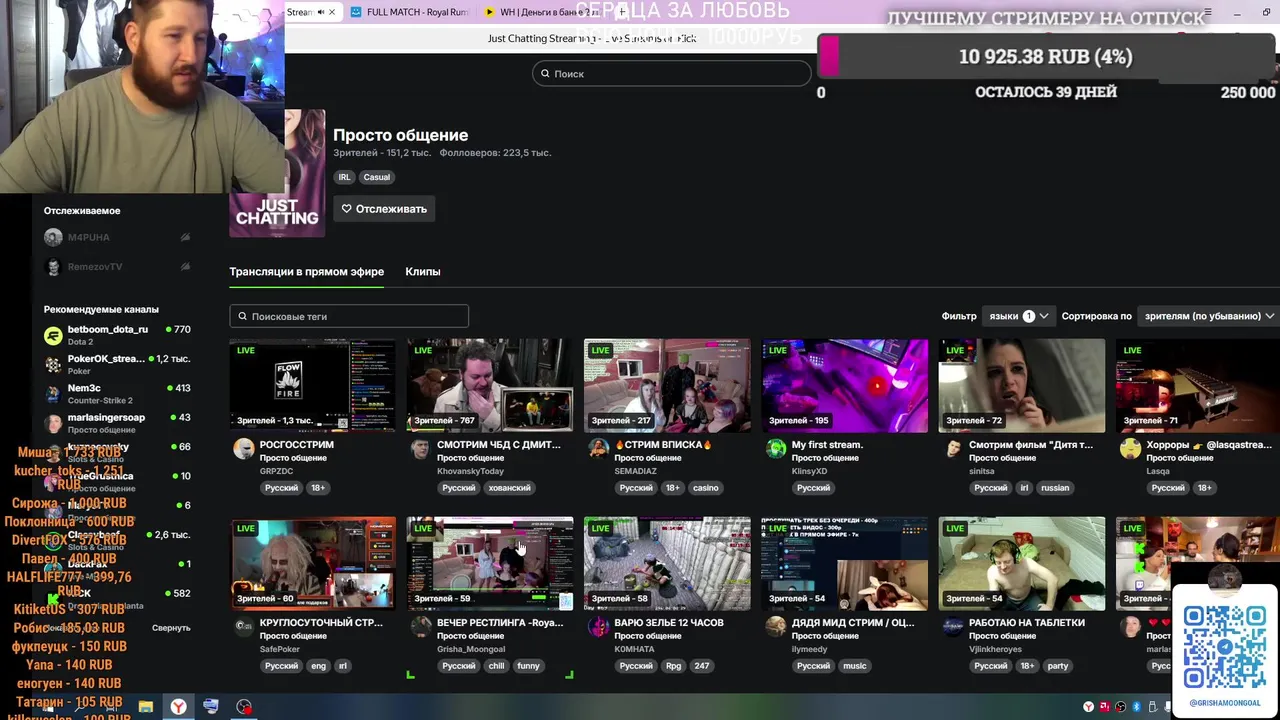Image resolution: width=1280 pixels, height=720 pixels.
Task: Click Rpg tag under ВАРЮ ЗЕЛЬЕ stream
Action: click(x=673, y=666)
